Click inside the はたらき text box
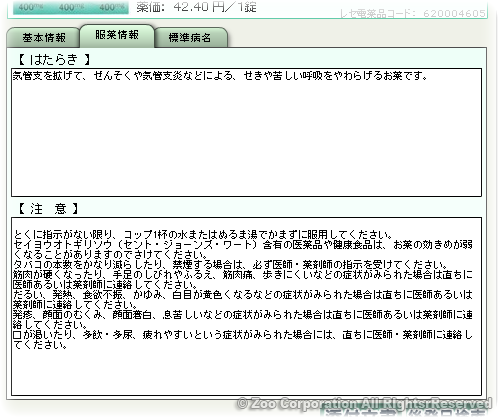This screenshot has height=417, width=498. tap(246, 133)
